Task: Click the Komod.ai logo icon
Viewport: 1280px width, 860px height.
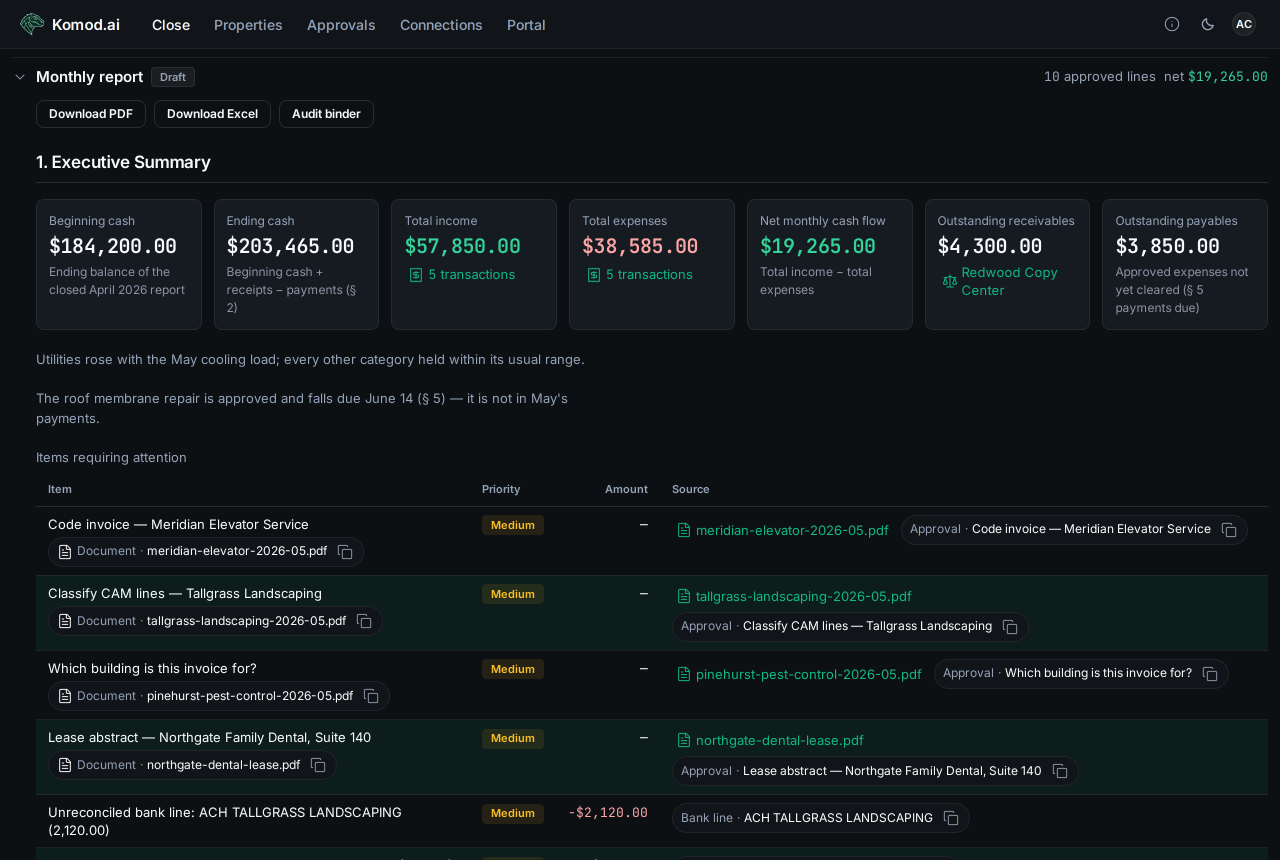Action: 32,24
